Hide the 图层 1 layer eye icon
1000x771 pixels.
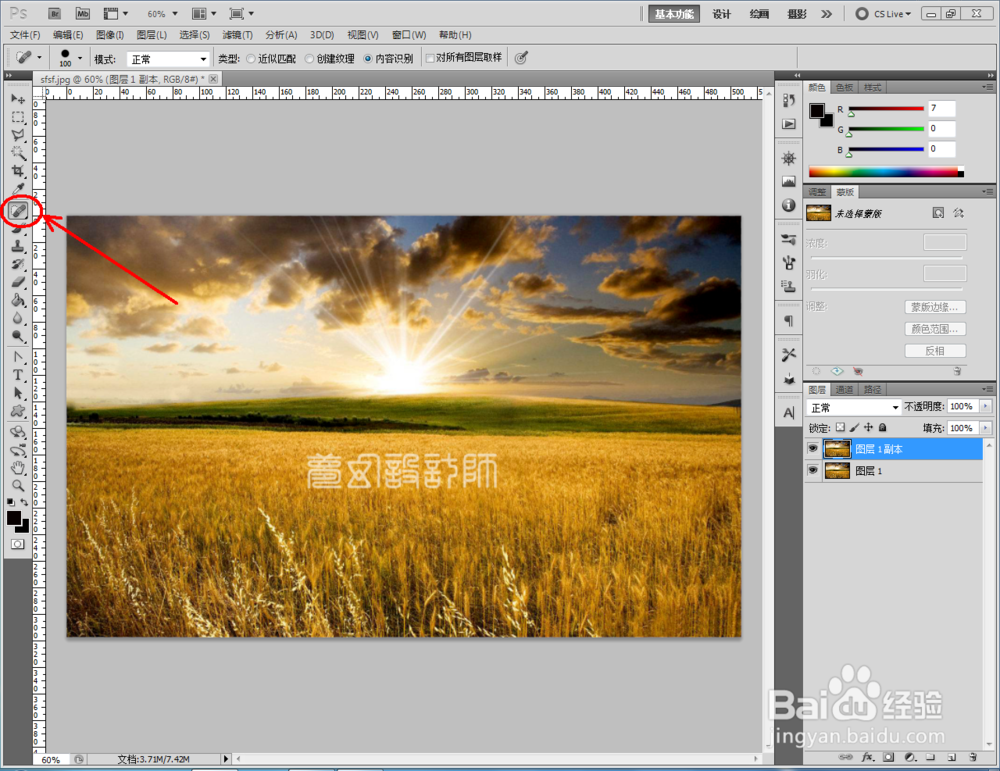pos(812,471)
